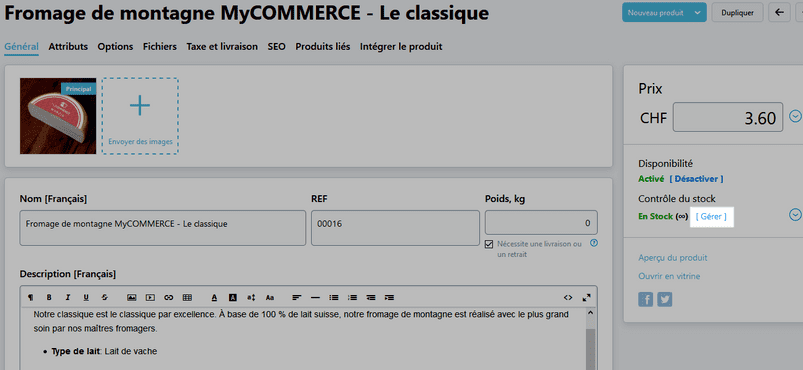
Task: Open help for shipping requirement
Action: point(594,243)
